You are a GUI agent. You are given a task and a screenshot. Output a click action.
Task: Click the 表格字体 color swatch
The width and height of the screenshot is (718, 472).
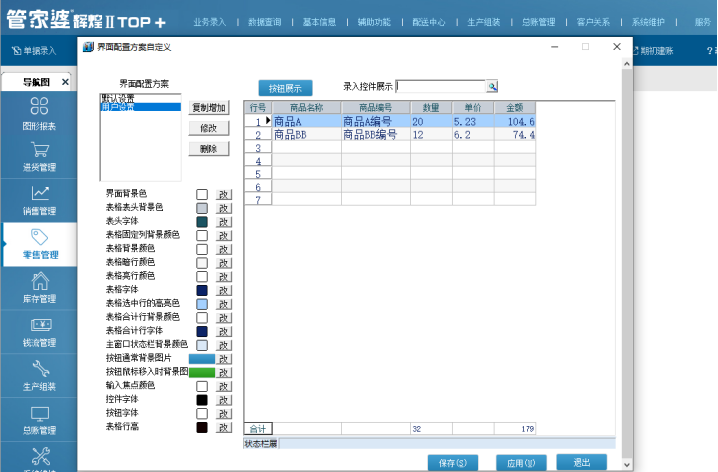tap(202, 291)
